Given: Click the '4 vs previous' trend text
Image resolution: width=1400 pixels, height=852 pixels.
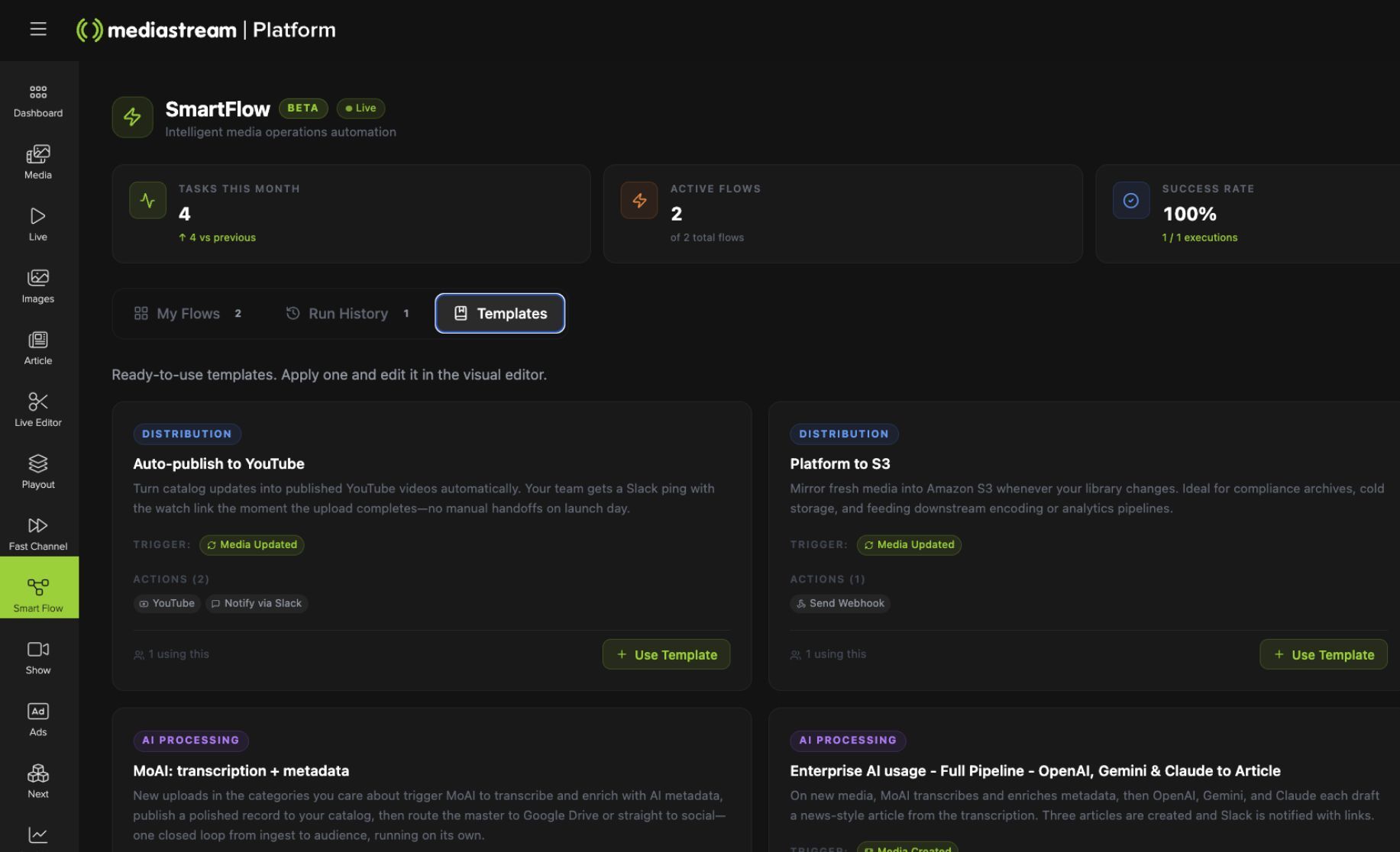Looking at the screenshot, I should pos(217,237).
